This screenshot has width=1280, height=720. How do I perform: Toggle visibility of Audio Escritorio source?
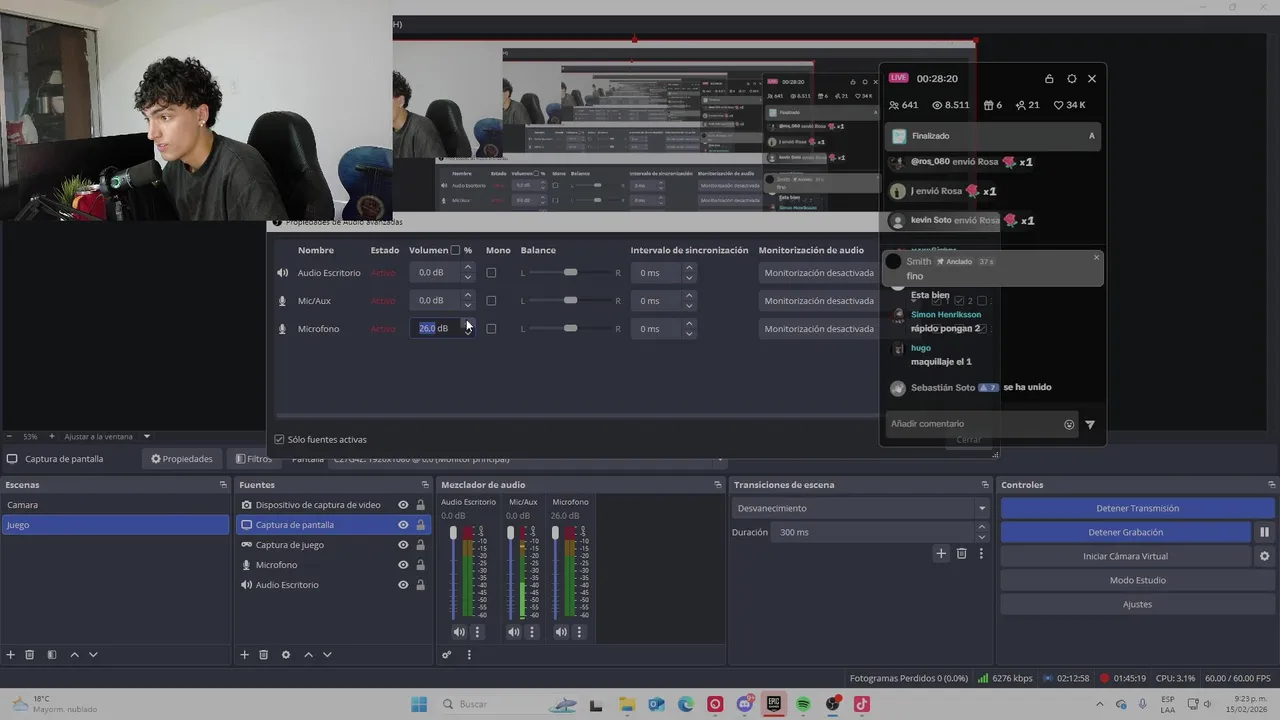pos(403,585)
